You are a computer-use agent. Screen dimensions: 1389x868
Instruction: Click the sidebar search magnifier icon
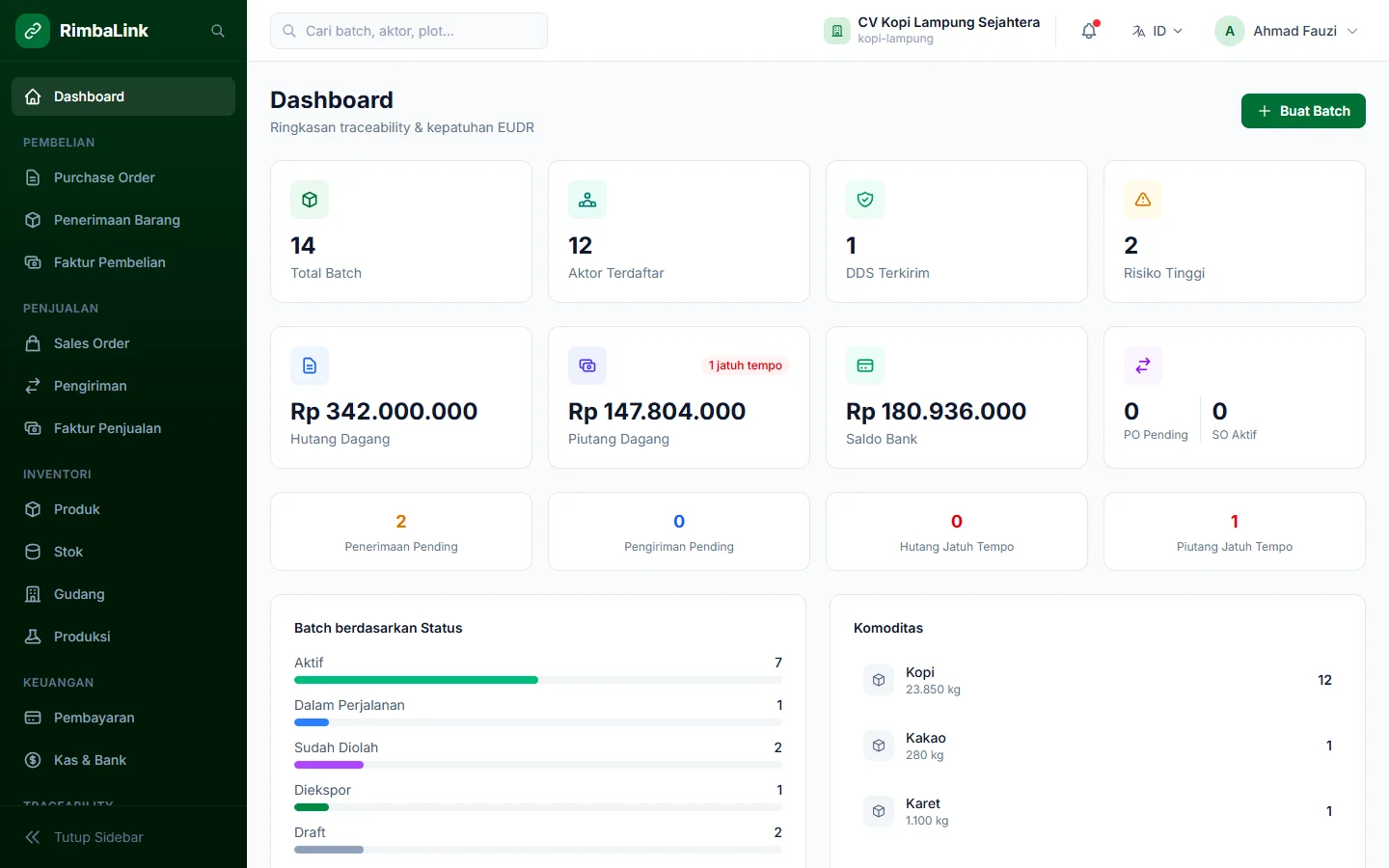218,31
